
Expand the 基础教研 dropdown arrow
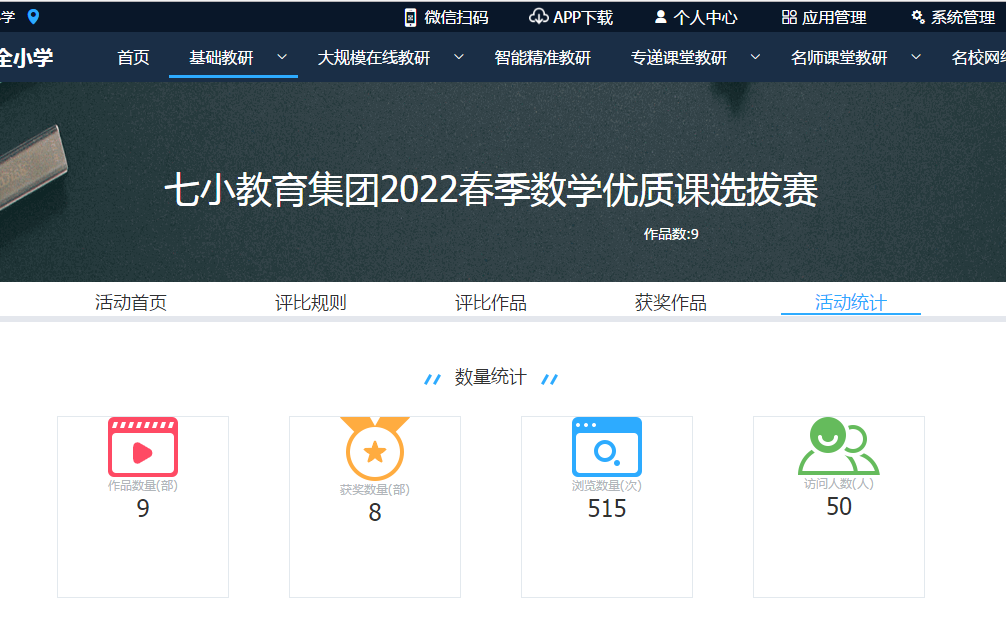282,57
